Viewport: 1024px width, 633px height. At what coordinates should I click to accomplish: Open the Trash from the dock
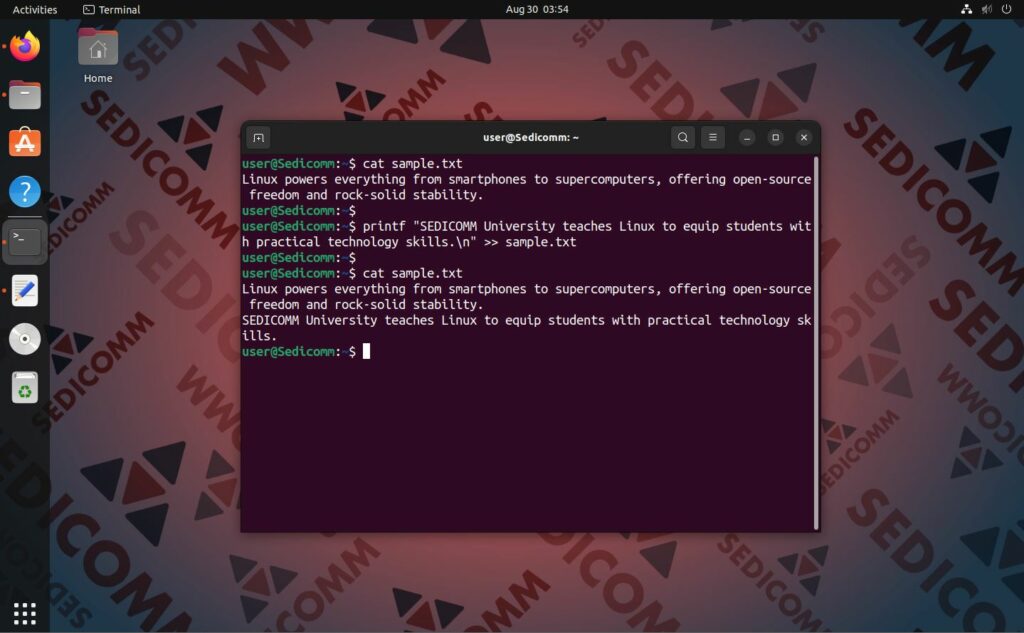(25, 387)
